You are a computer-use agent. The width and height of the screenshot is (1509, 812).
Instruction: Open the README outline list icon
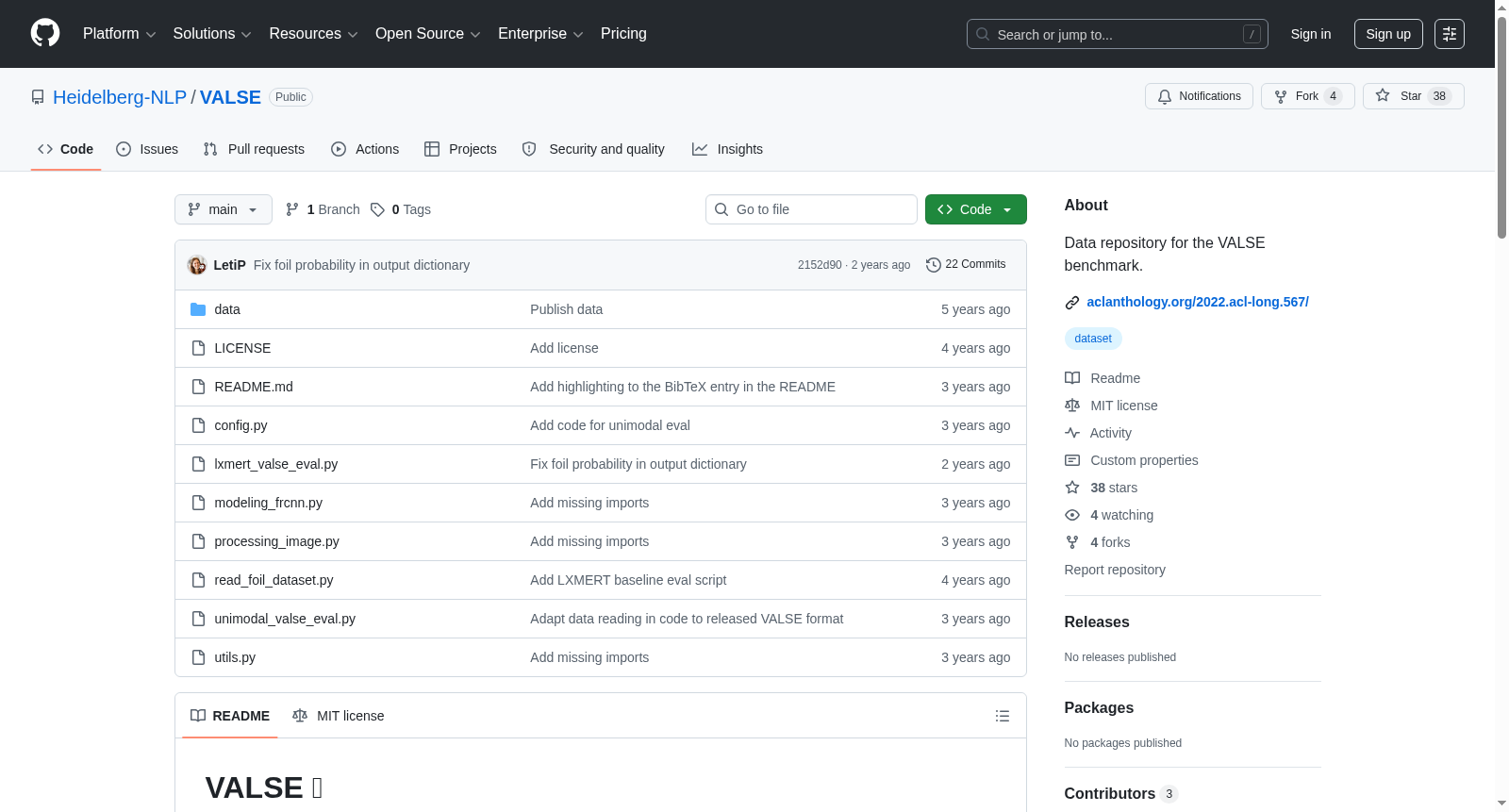tap(1003, 716)
